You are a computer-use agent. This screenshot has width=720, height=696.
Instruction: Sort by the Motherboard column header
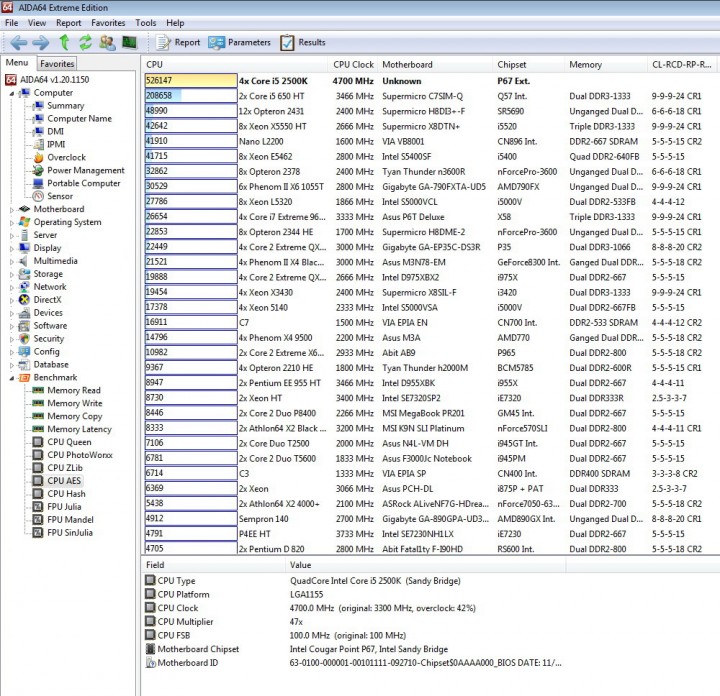pos(435,65)
